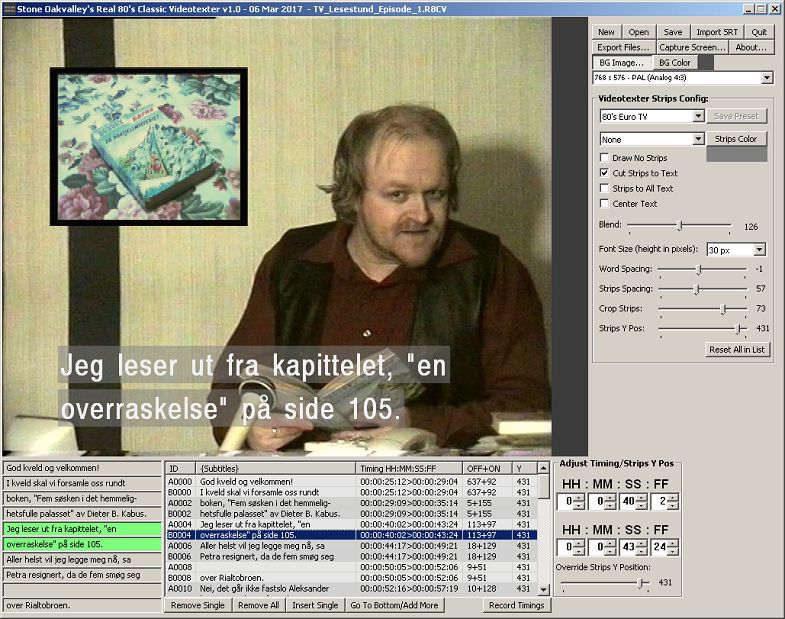Enable the Draw No Strips checkbox
The width and height of the screenshot is (785, 619).
tap(604, 158)
